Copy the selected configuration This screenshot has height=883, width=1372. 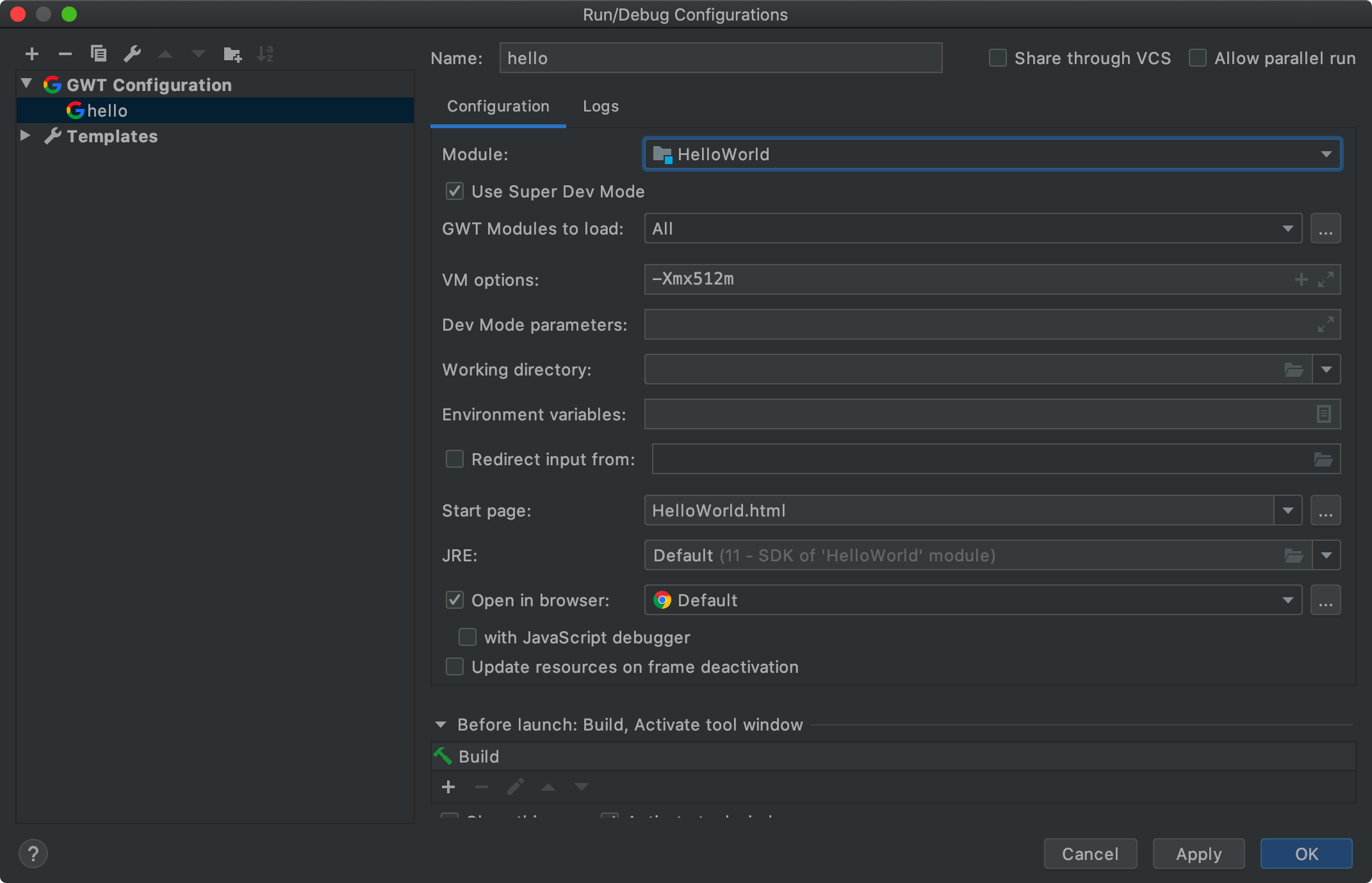pos(99,54)
